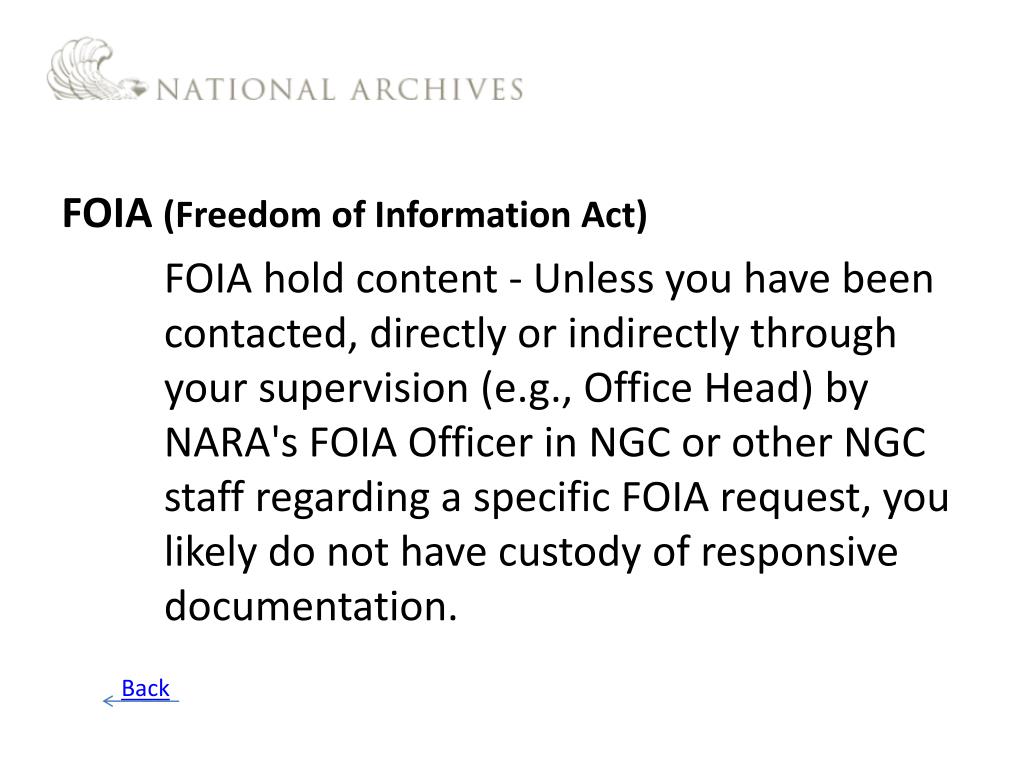Click the word 'contacted,' in the paragraph

(261, 334)
